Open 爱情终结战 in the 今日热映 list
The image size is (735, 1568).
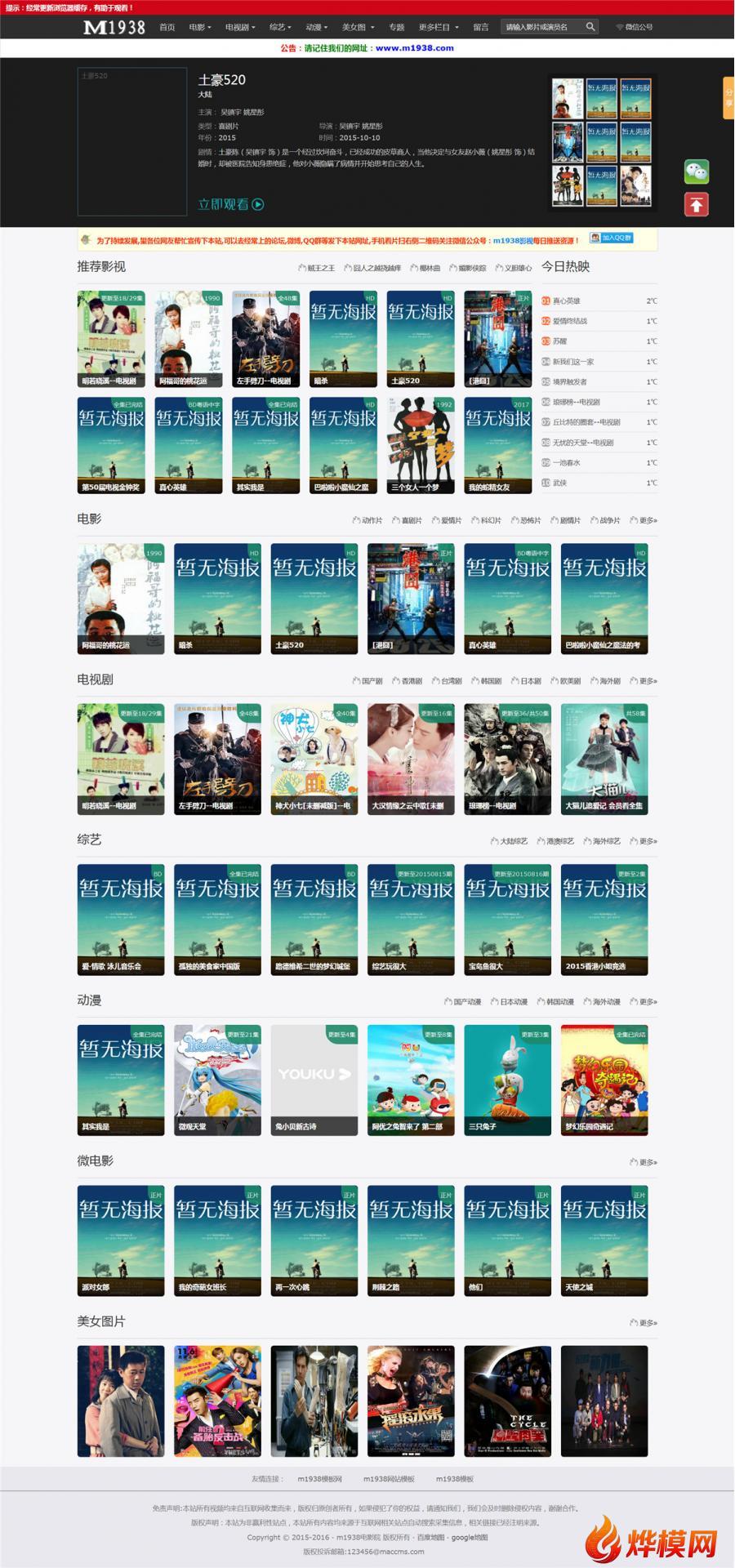570,321
